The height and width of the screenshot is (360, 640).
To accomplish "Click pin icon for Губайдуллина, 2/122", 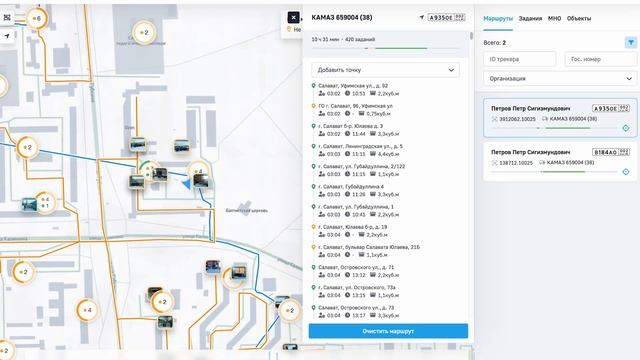I will [313, 167].
